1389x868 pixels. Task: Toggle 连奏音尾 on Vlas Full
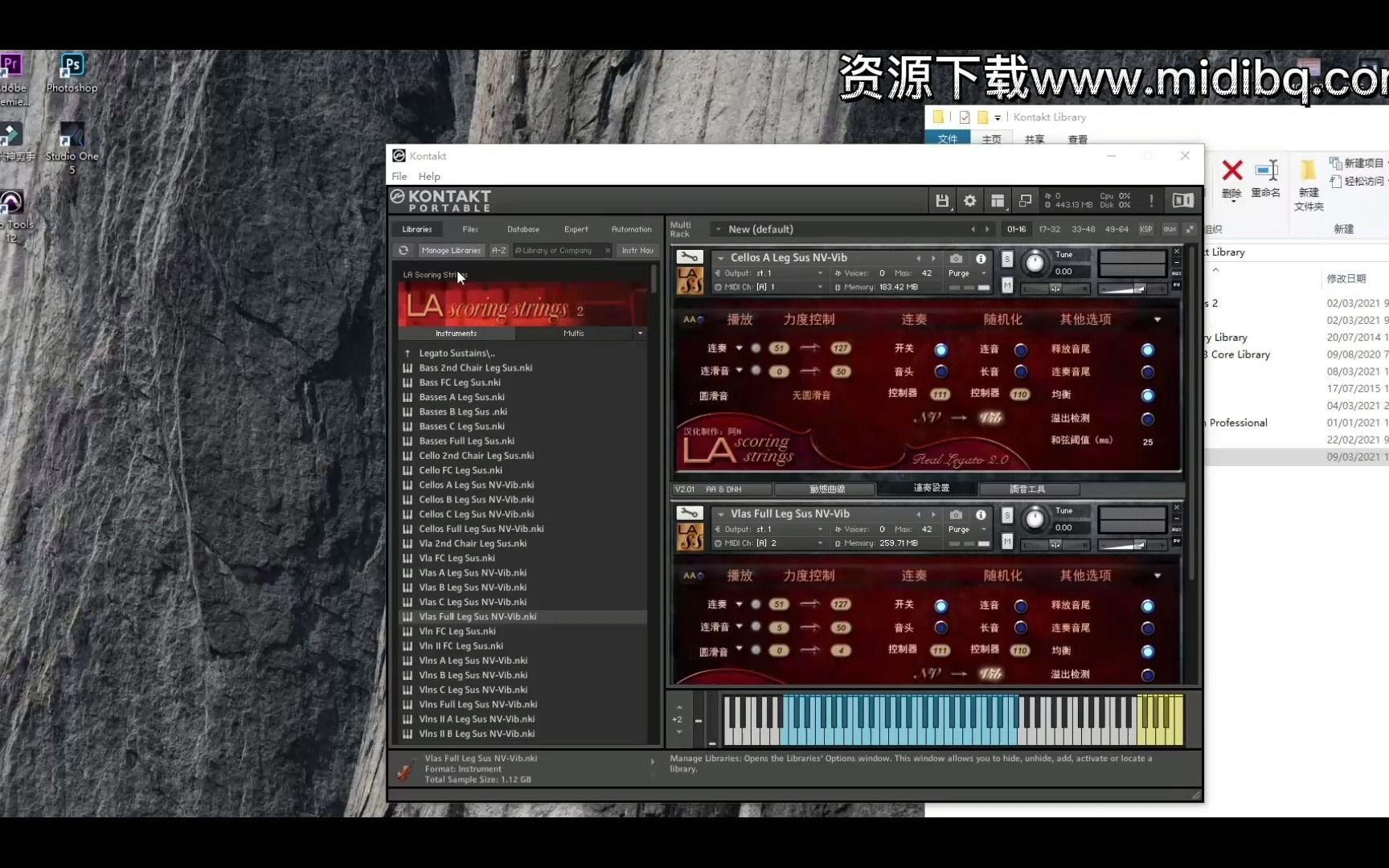pos(1148,628)
